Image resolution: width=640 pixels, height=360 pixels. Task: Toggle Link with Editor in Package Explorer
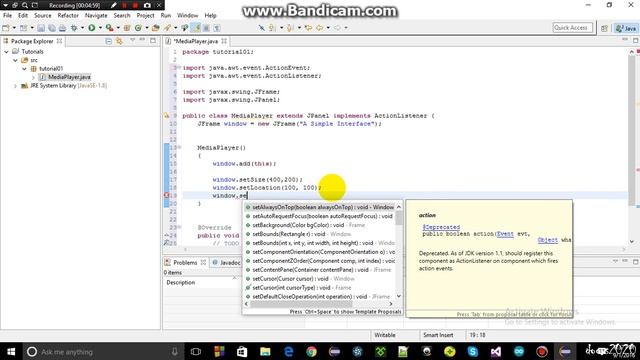click(x=119, y=41)
